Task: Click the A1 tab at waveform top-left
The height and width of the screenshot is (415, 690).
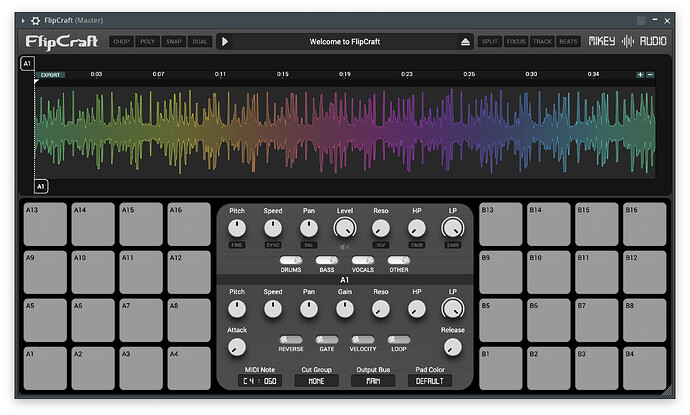Action: tap(27, 63)
